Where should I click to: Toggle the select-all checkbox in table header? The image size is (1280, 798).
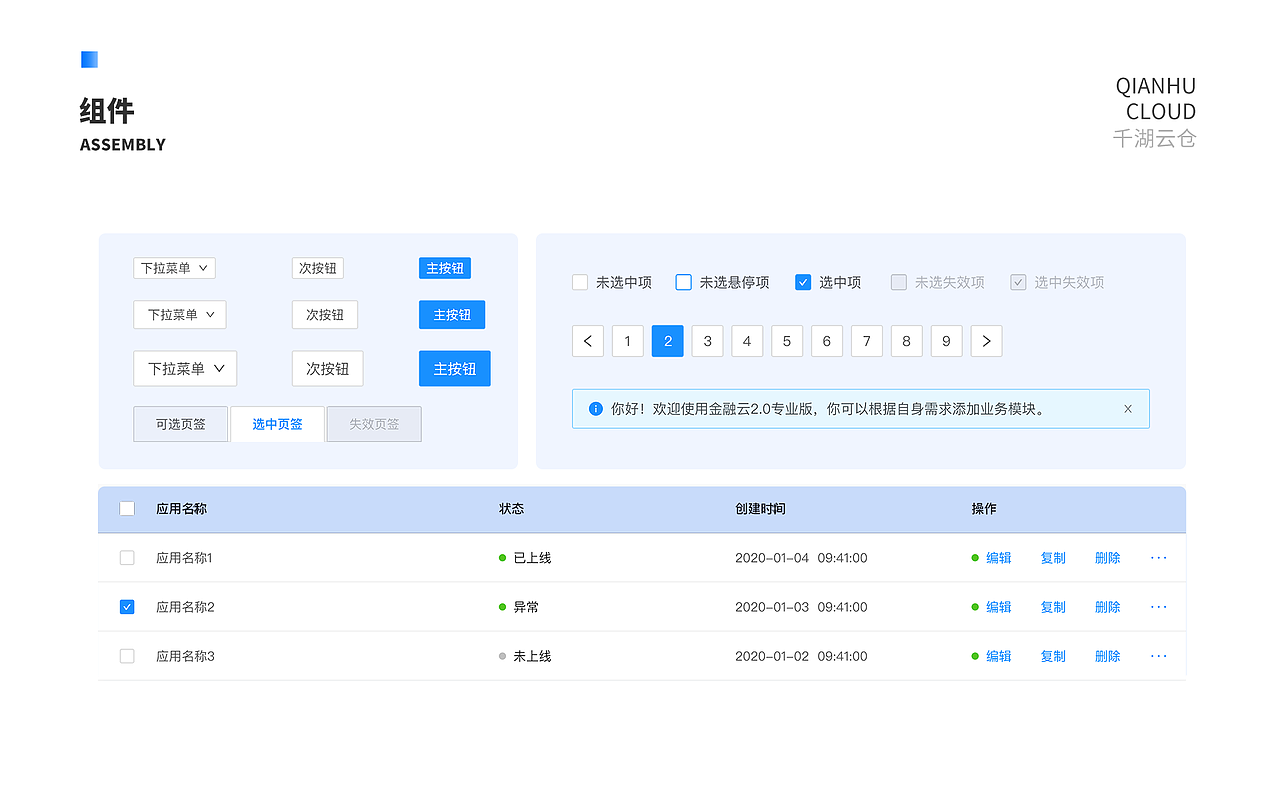127,508
